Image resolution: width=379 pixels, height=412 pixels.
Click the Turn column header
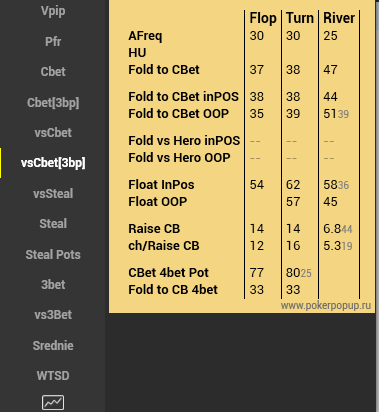[300, 18]
